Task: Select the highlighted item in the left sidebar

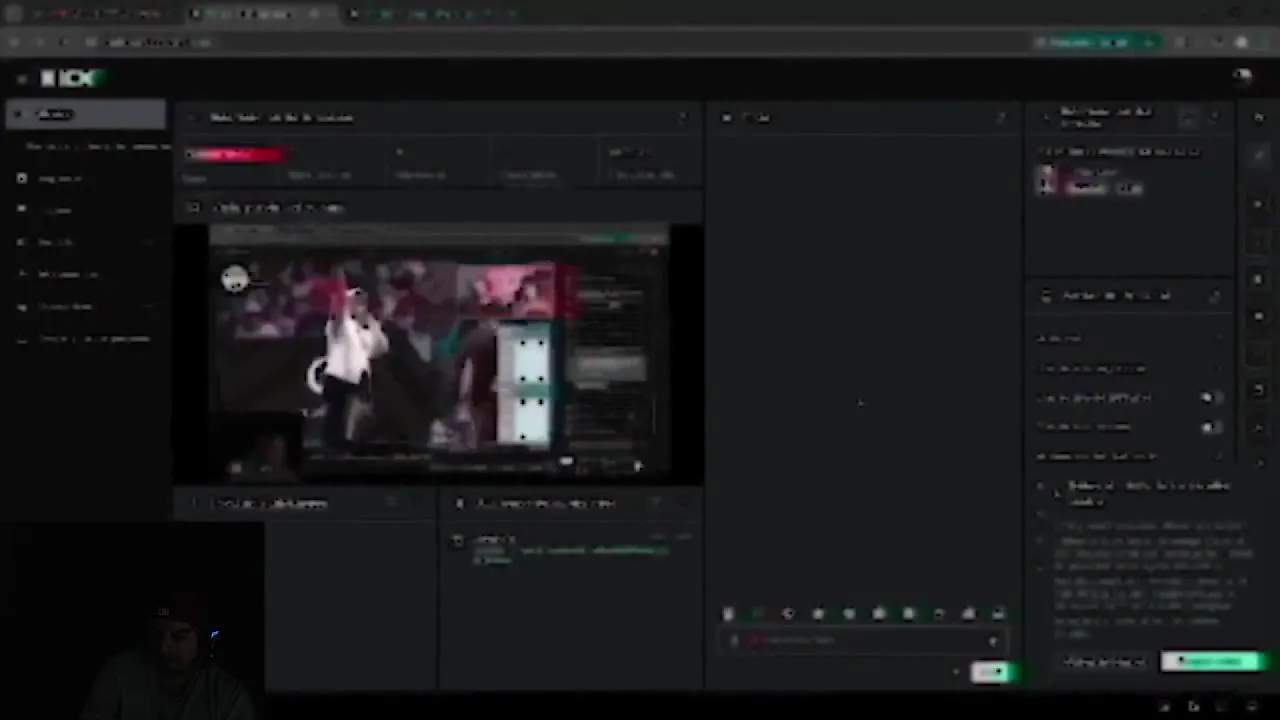Action: click(x=85, y=114)
